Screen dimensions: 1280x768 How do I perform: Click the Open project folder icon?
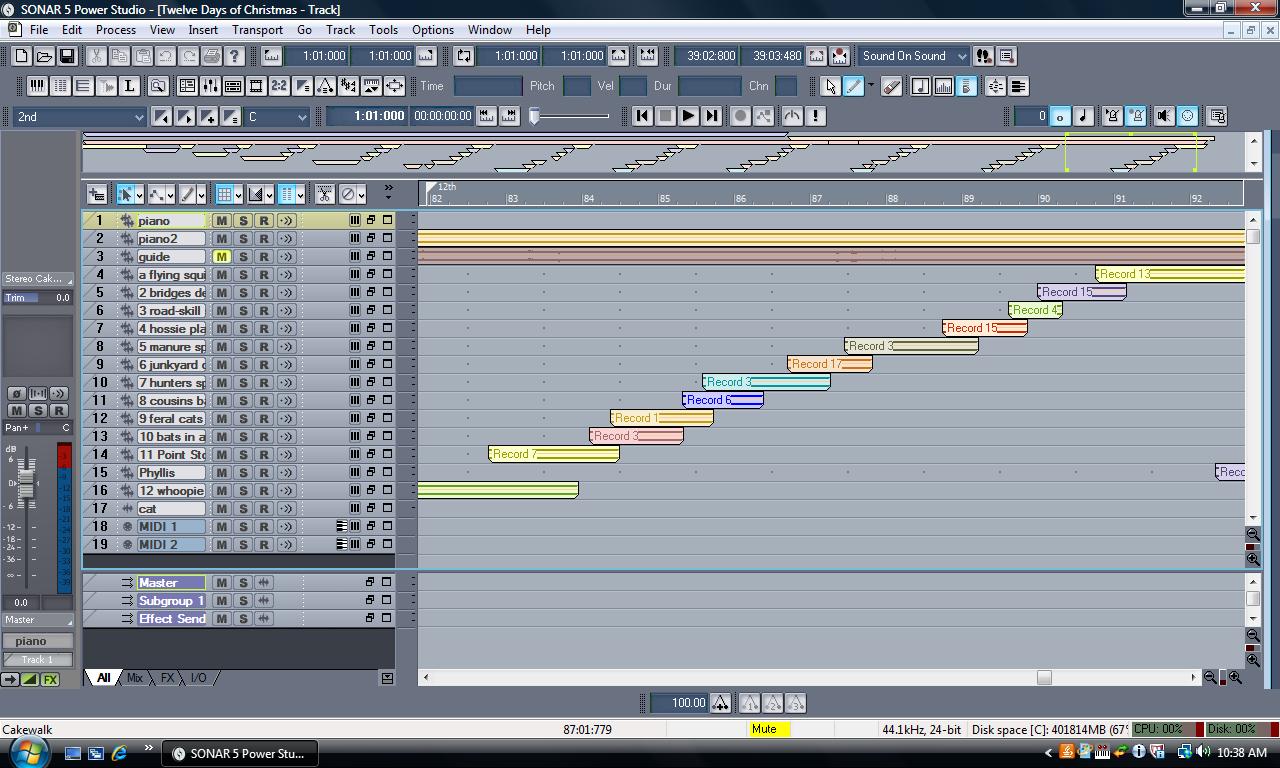point(44,56)
